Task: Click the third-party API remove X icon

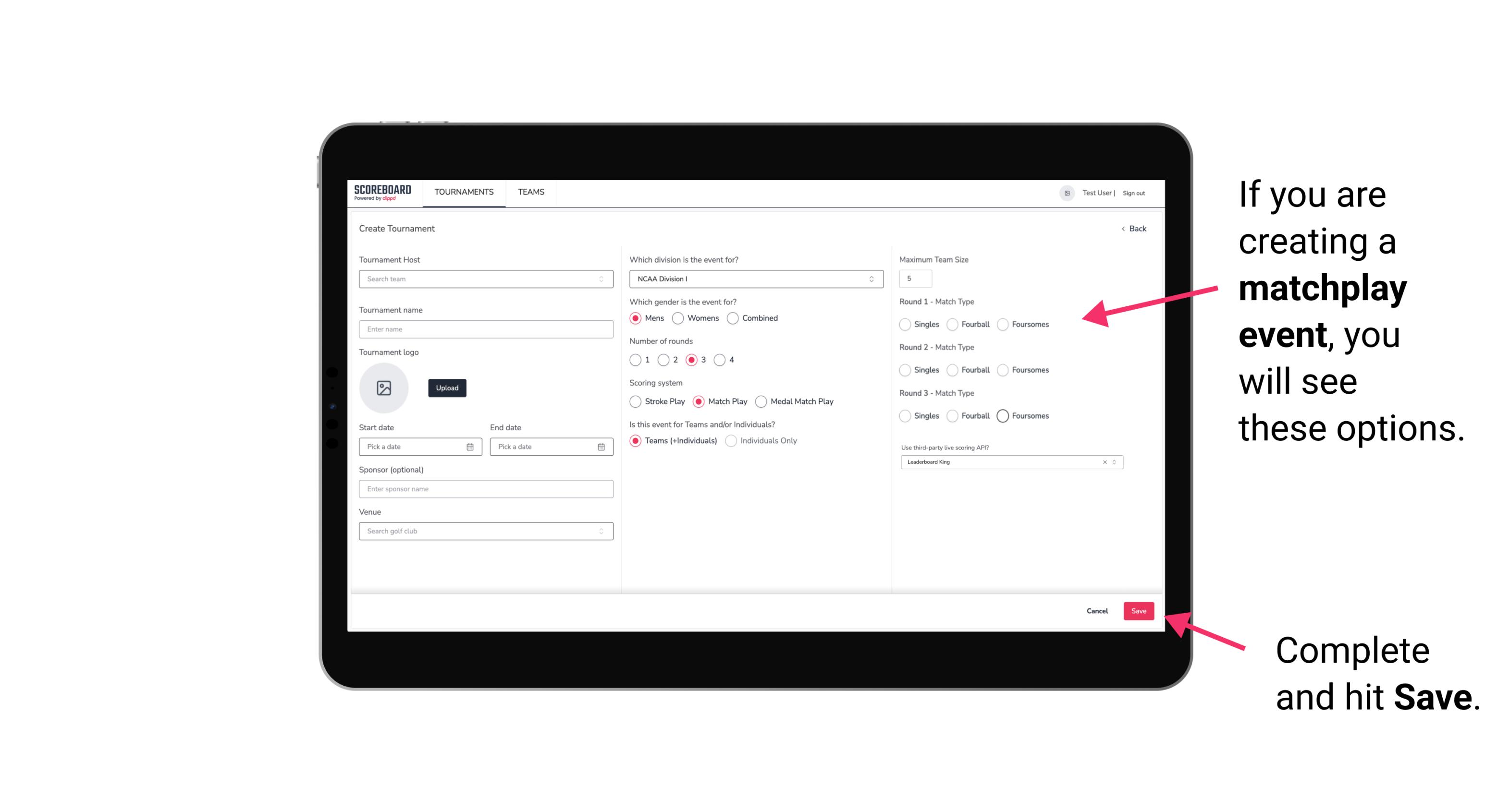Action: tap(1104, 461)
